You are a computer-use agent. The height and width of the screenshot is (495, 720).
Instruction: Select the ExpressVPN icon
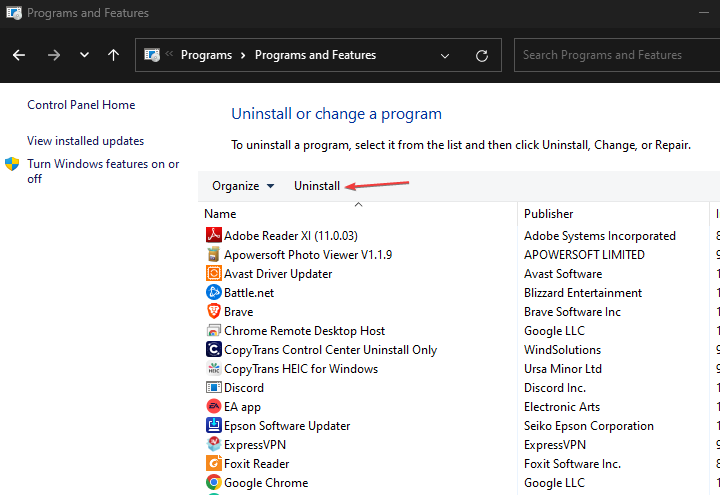click(x=213, y=445)
